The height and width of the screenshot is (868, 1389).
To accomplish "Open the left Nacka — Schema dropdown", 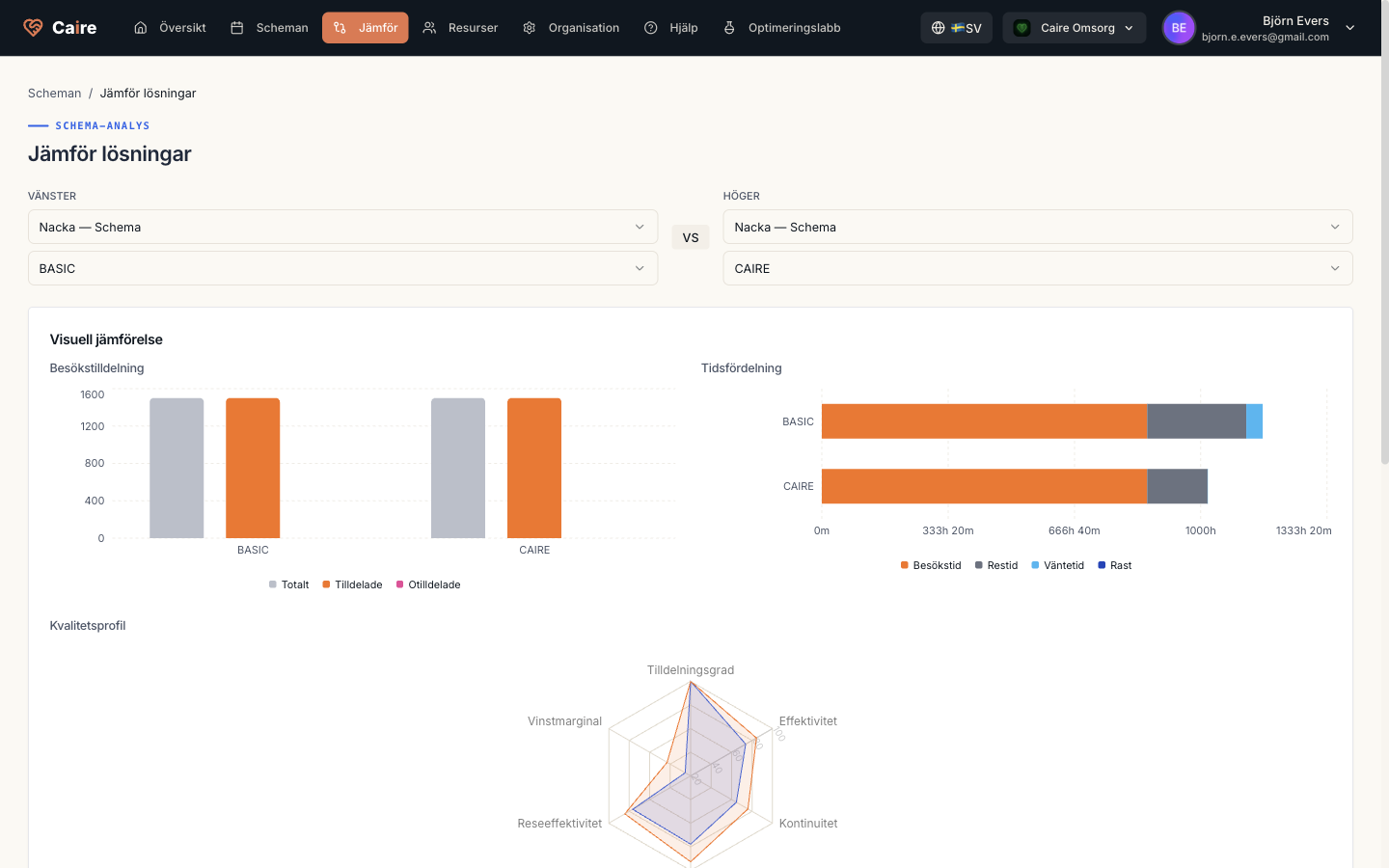I will (x=342, y=227).
